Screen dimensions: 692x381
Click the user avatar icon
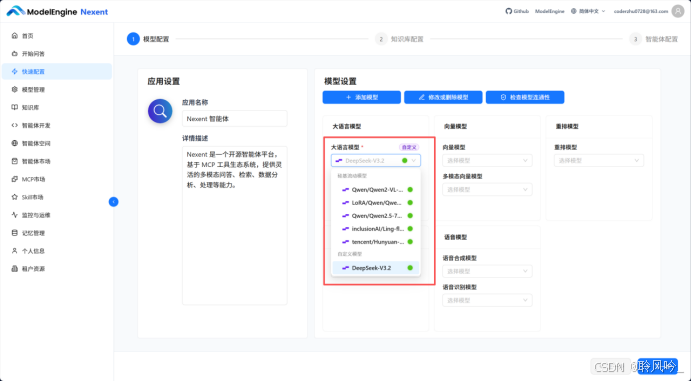point(677,11)
